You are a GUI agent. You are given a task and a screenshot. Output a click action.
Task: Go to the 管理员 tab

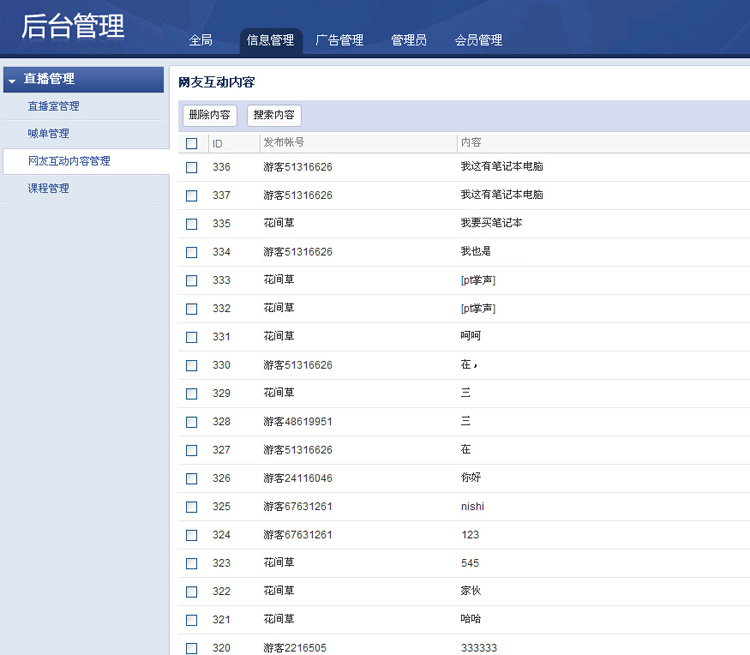pyautogui.click(x=409, y=40)
